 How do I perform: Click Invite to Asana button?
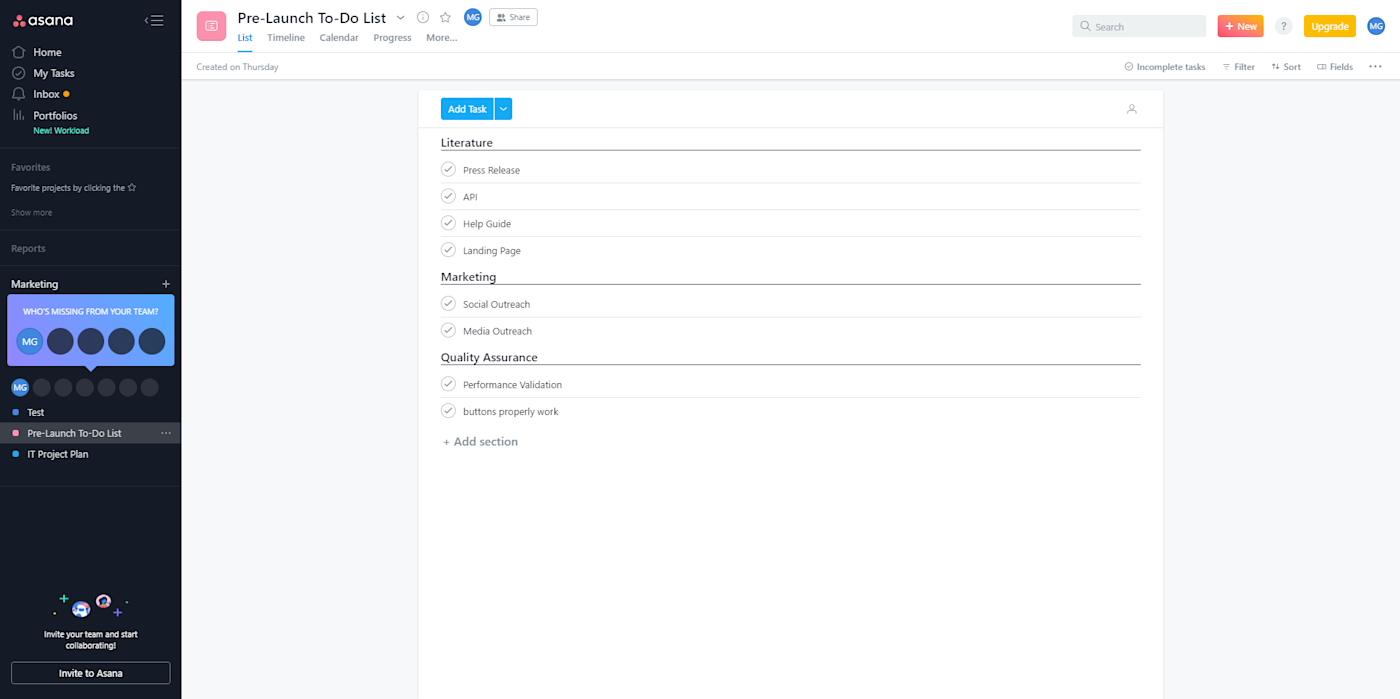91,673
